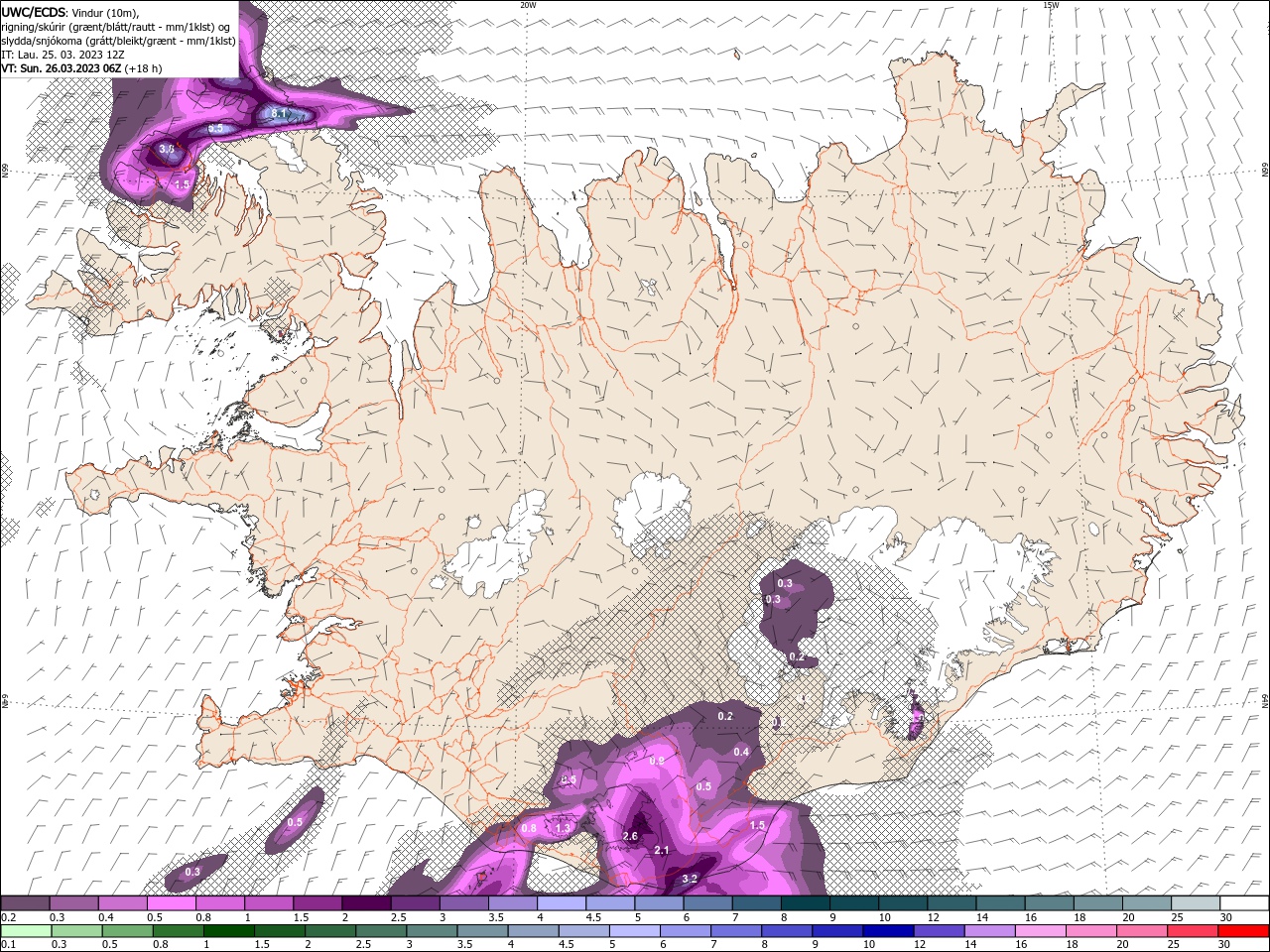Image resolution: width=1270 pixels, height=952 pixels.
Task: Click the 5.5 precipitation value label
Action: (x=215, y=129)
